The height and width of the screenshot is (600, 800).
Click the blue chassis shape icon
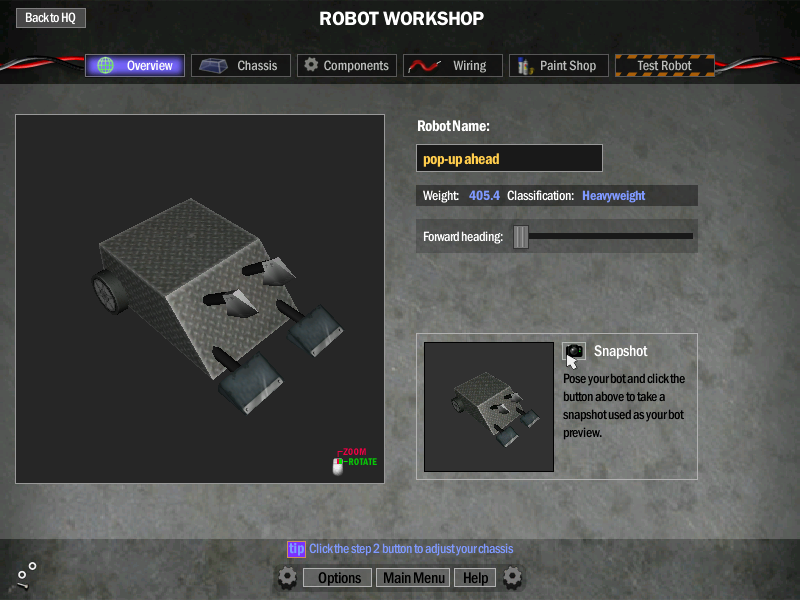click(x=213, y=66)
